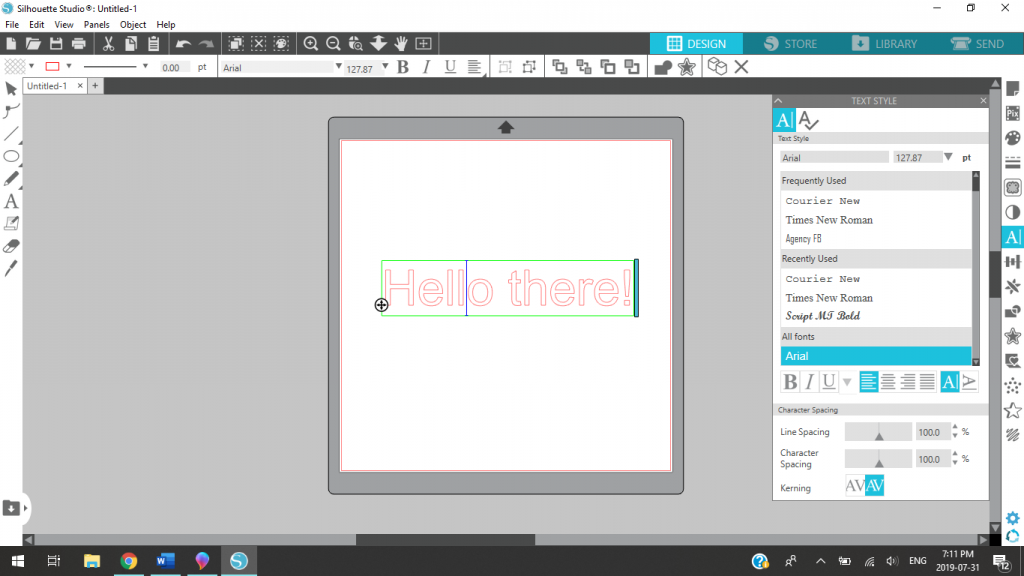Set center text alignment in panel
The image size is (1024, 576).
tap(888, 381)
